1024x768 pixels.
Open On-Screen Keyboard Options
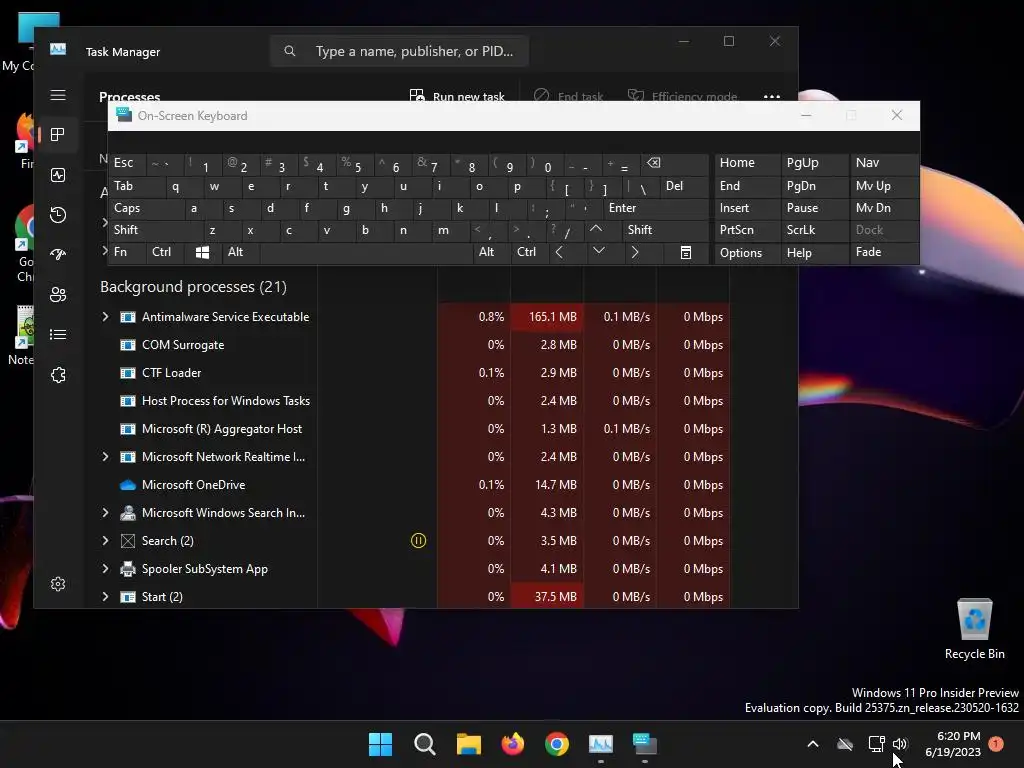(746, 253)
